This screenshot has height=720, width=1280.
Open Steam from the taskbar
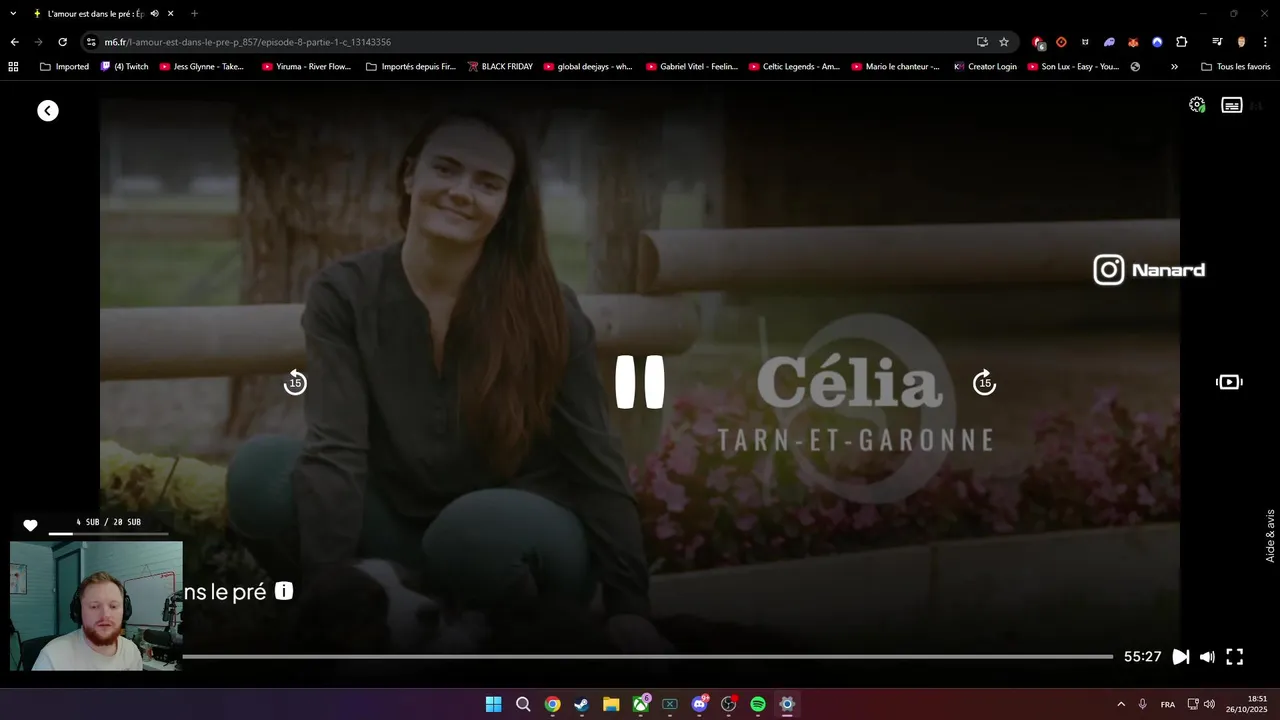pyautogui.click(x=581, y=704)
